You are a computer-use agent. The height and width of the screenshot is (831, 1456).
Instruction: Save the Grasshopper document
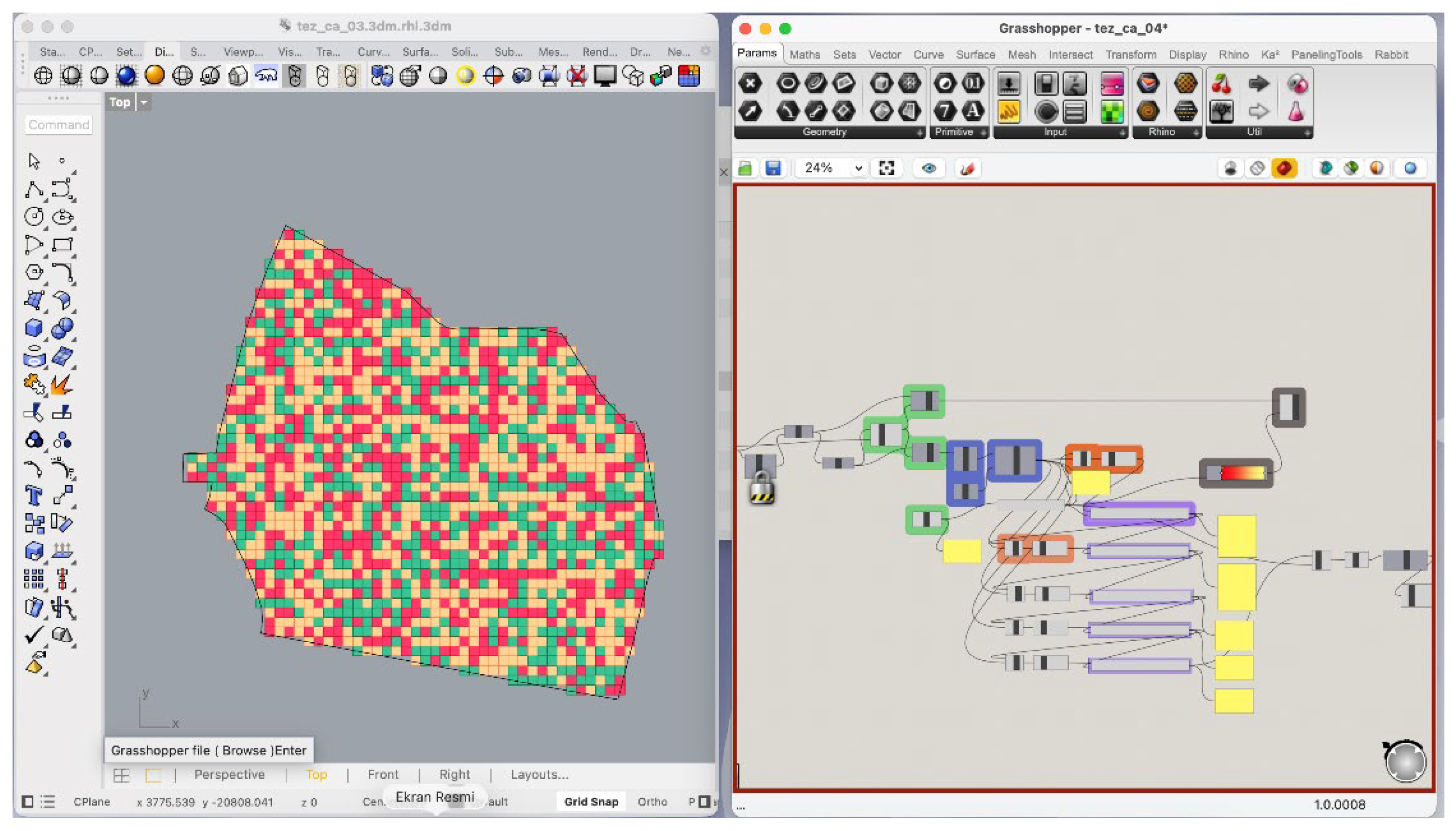click(x=773, y=168)
